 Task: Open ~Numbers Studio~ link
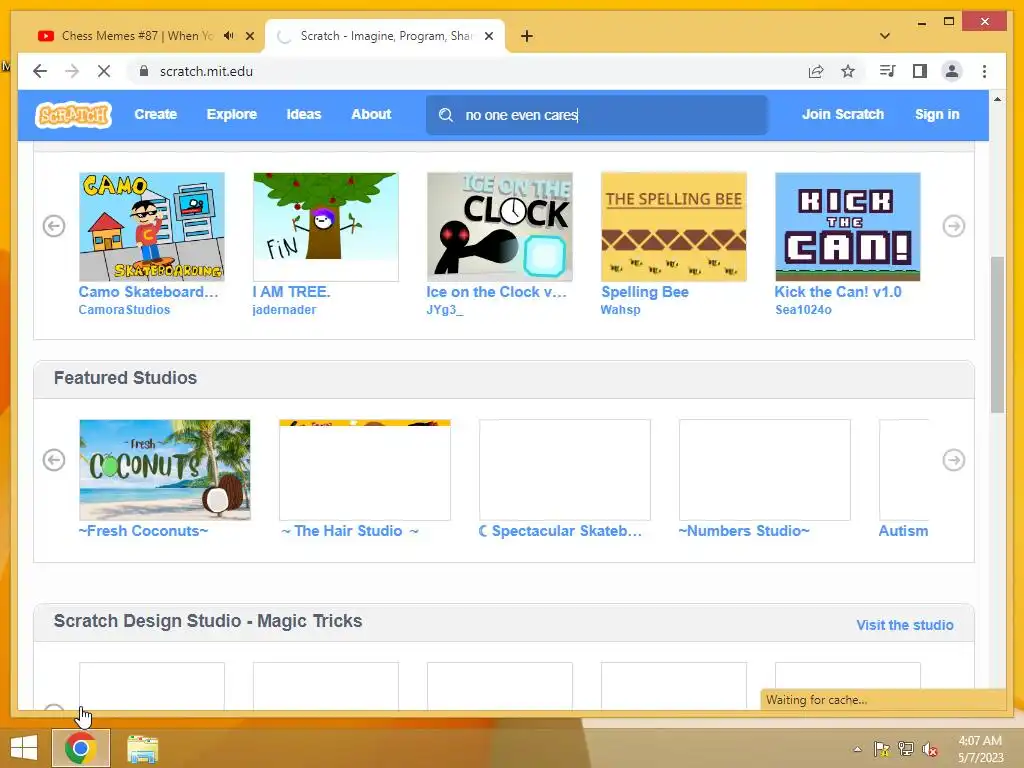pyautogui.click(x=744, y=531)
